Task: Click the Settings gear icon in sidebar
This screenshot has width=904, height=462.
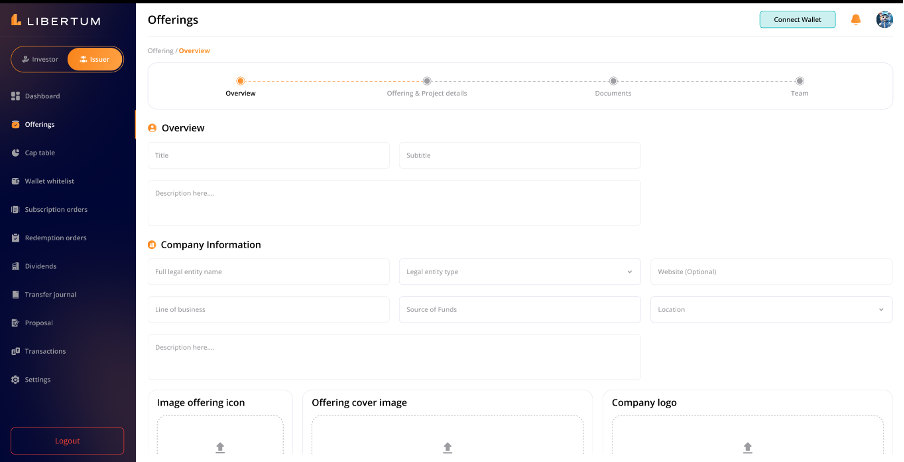Action: tap(15, 380)
